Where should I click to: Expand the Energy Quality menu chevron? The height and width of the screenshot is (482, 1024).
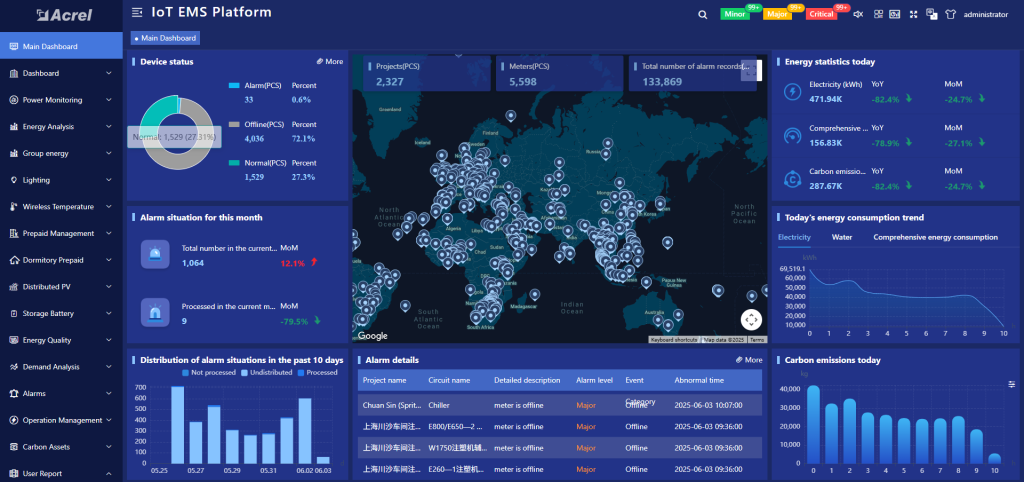pos(108,340)
